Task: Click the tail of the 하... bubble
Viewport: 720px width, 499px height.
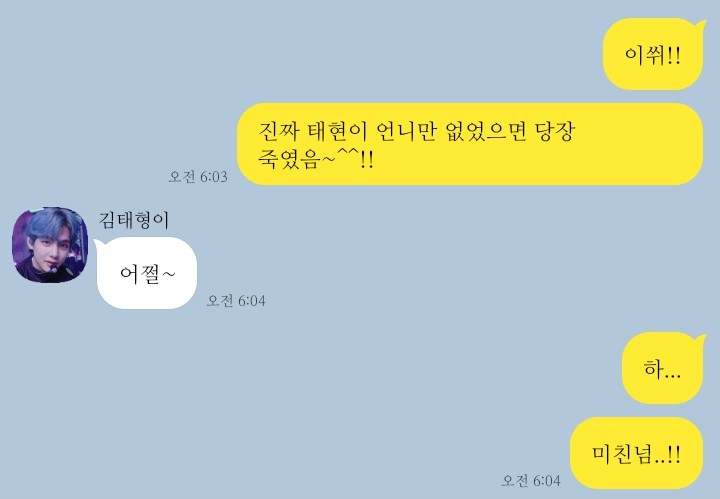Action: [700, 339]
